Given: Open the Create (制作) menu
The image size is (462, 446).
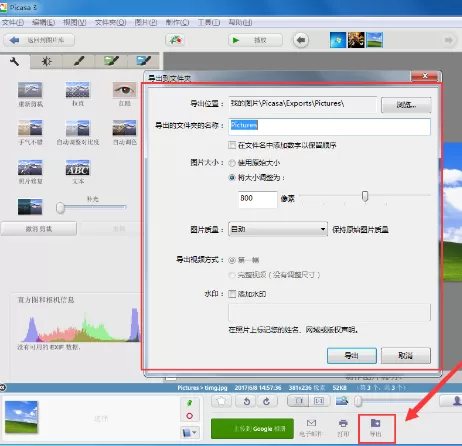Looking at the screenshot, I should point(177,22).
